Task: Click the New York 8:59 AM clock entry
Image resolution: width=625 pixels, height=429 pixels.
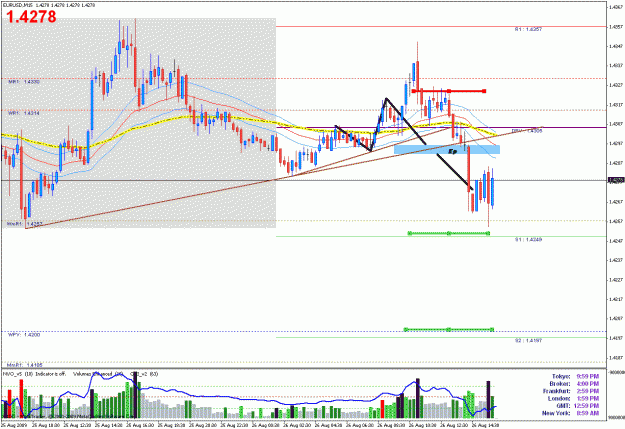Action: pos(570,413)
